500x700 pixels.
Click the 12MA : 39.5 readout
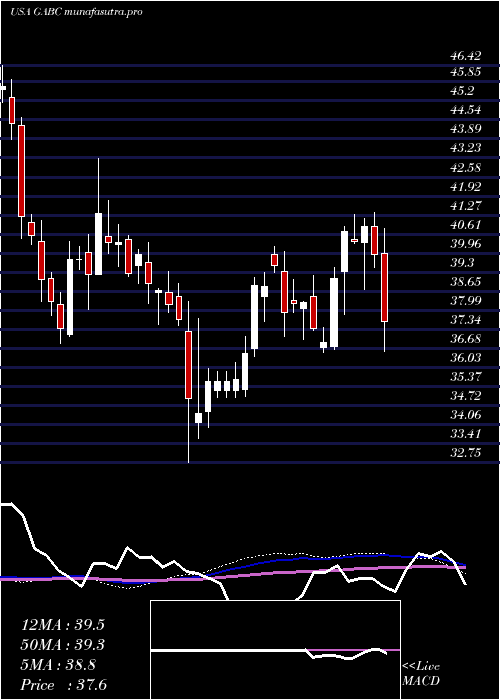click(x=62, y=625)
